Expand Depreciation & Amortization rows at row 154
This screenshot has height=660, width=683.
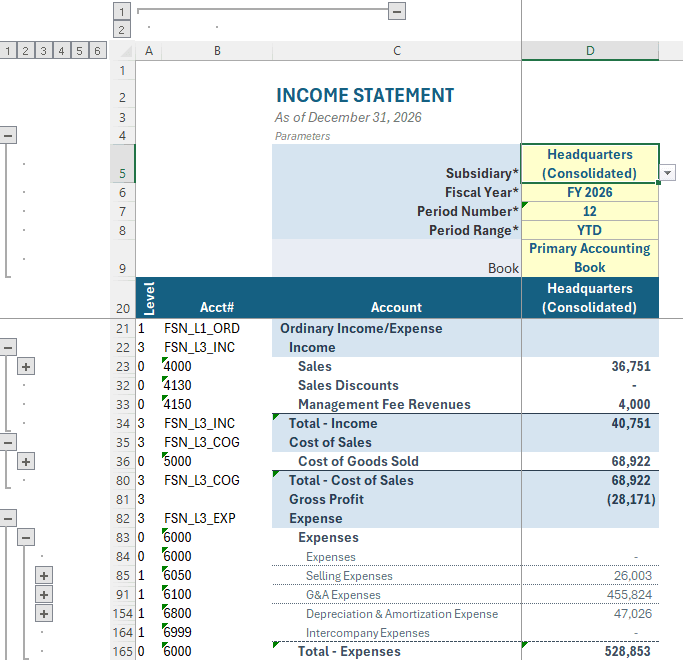pyautogui.click(x=44, y=614)
